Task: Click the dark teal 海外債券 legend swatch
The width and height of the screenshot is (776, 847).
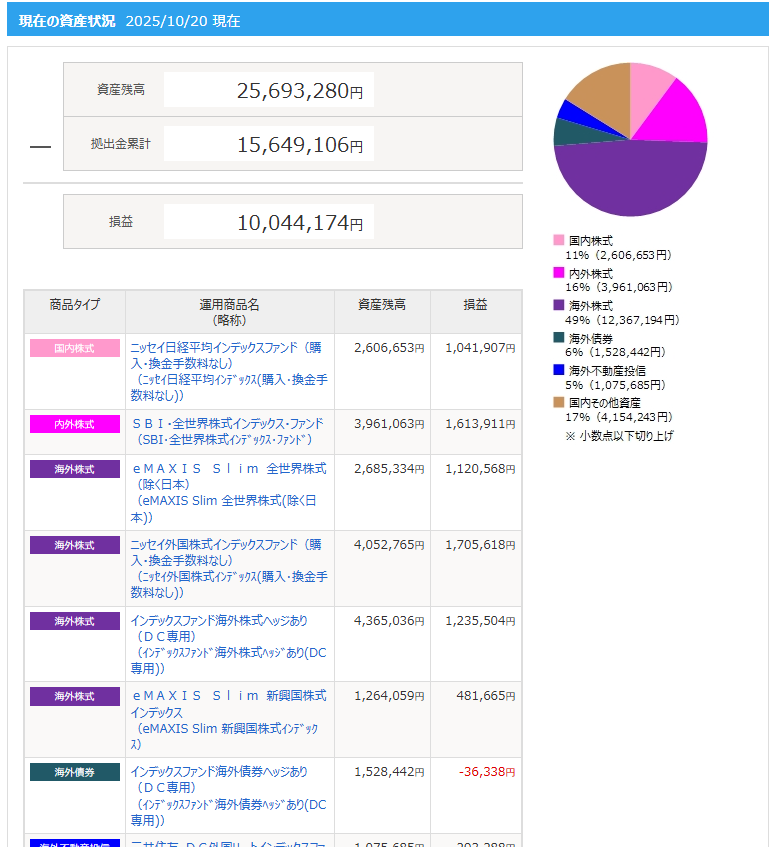Action: pyautogui.click(x=559, y=338)
